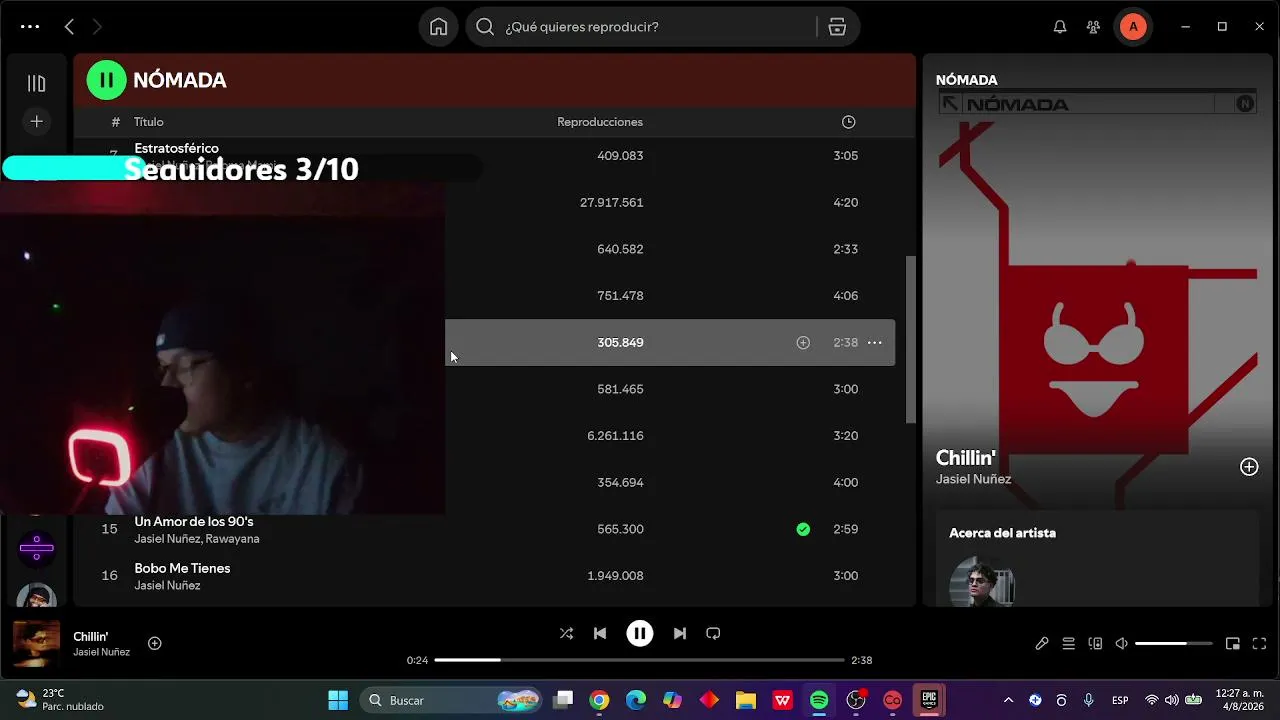1280x720 pixels.
Task: Open the play queue
Action: tap(1069, 644)
